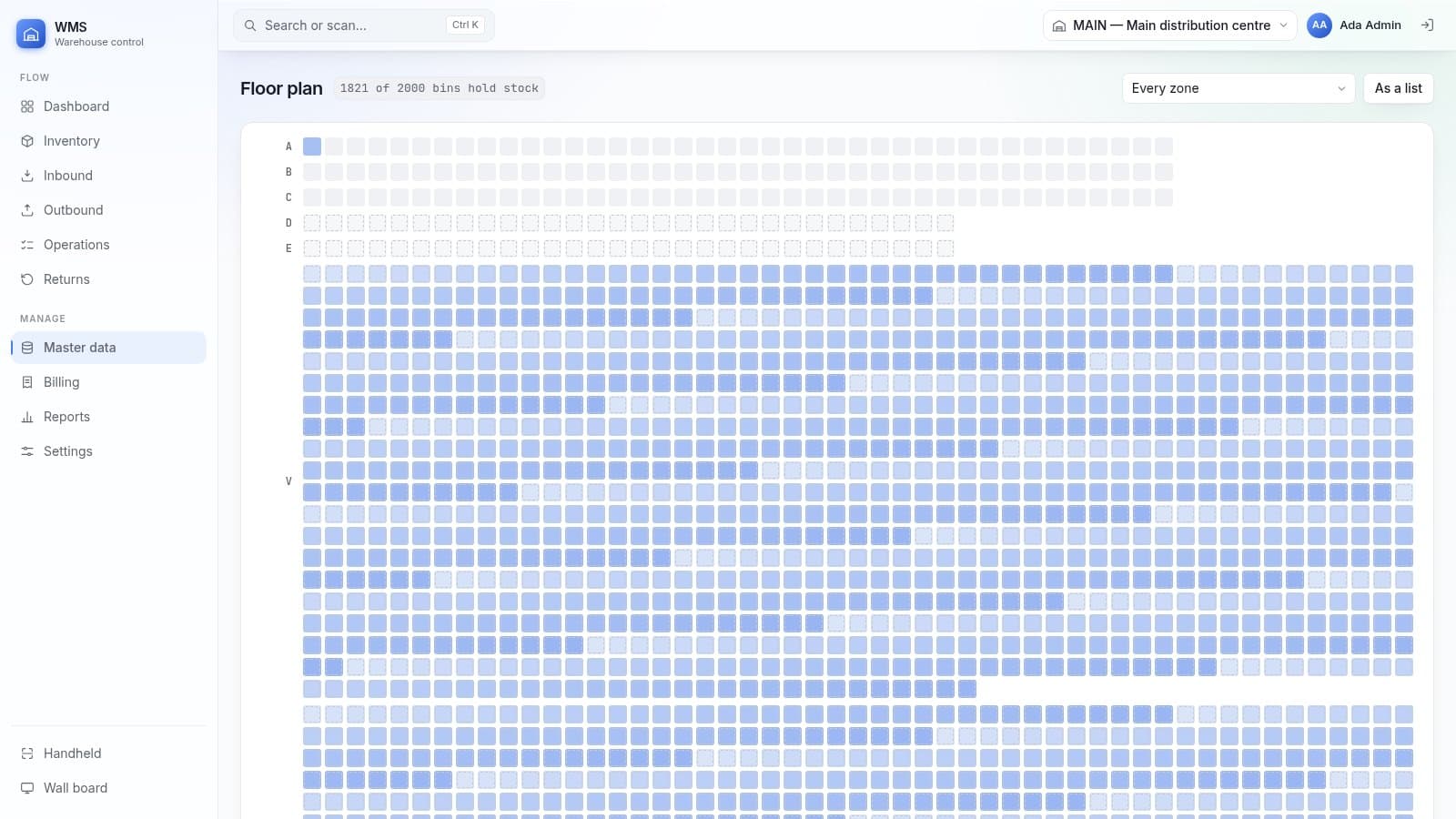Select Master data in the sidebar
The height and width of the screenshot is (819, 1456).
click(x=108, y=348)
